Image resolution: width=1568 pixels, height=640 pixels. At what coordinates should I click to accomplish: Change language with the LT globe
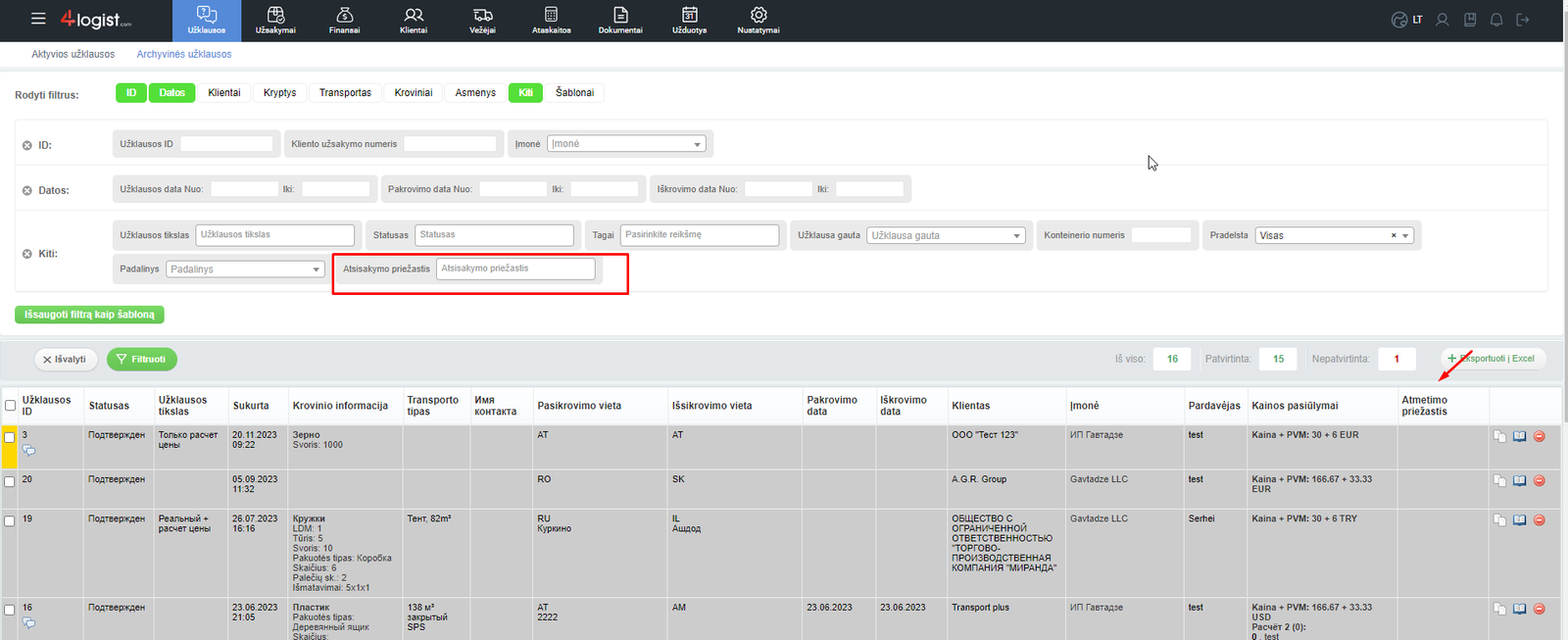pyautogui.click(x=1406, y=20)
